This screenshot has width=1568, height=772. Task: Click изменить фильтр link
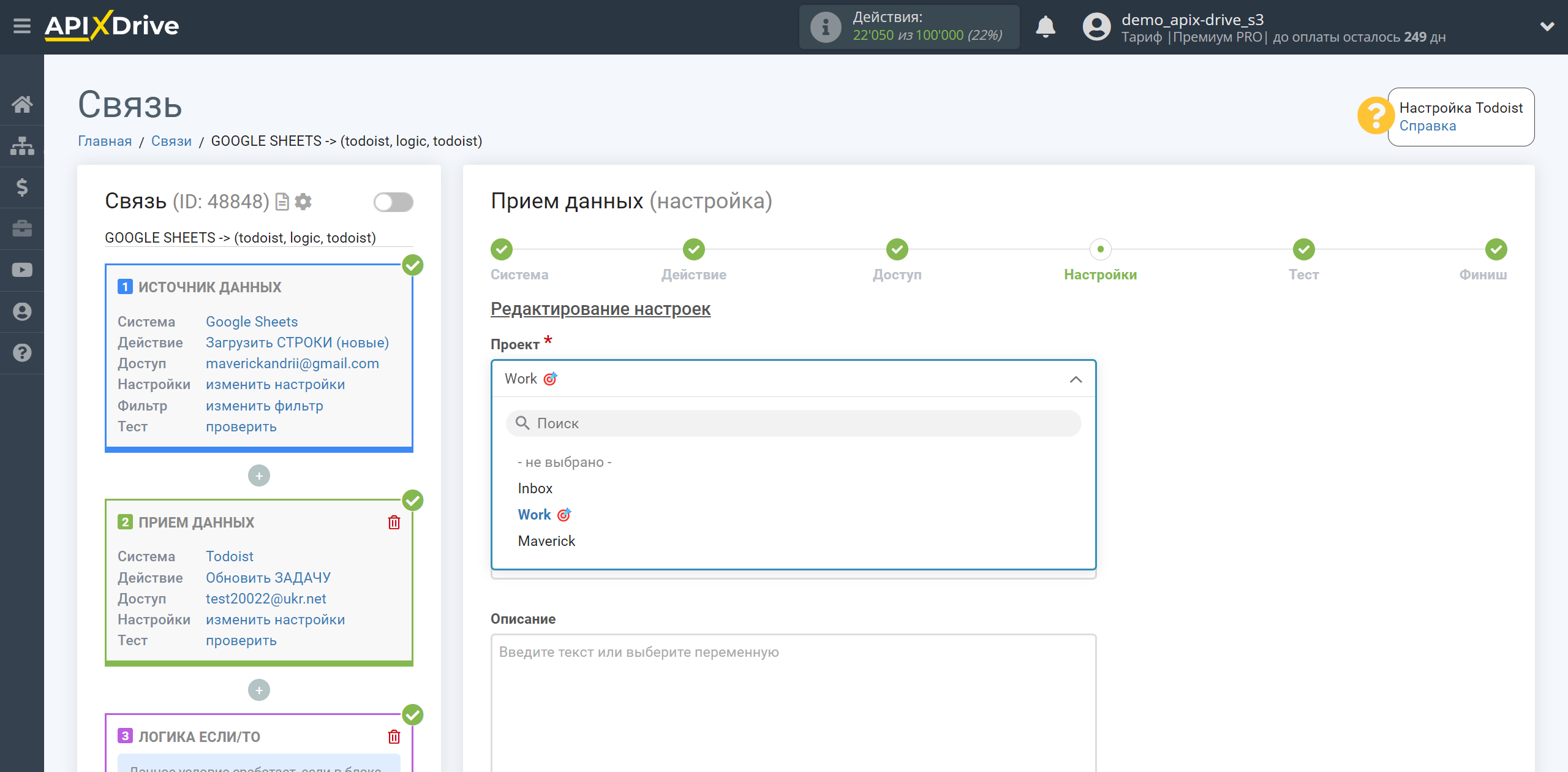(x=265, y=406)
